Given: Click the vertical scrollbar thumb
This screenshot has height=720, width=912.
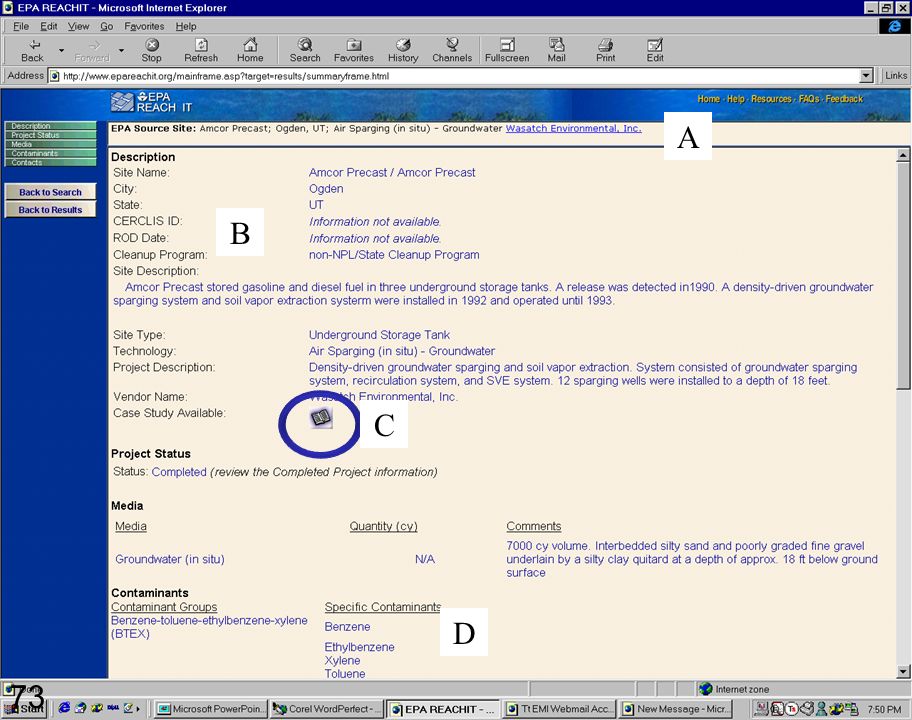Looking at the screenshot, I should 903,276.
